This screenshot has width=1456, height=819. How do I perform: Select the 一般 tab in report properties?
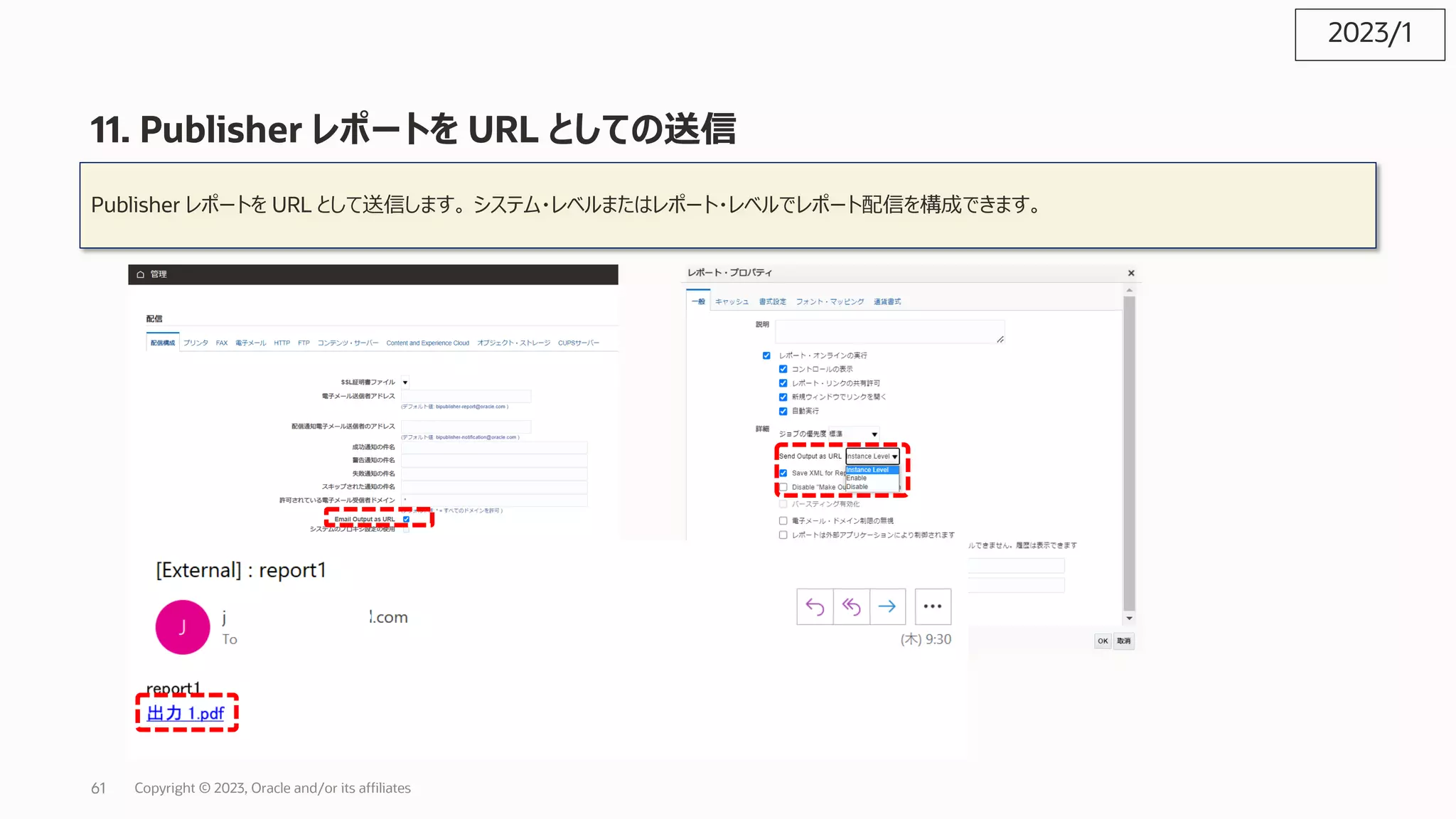click(698, 301)
